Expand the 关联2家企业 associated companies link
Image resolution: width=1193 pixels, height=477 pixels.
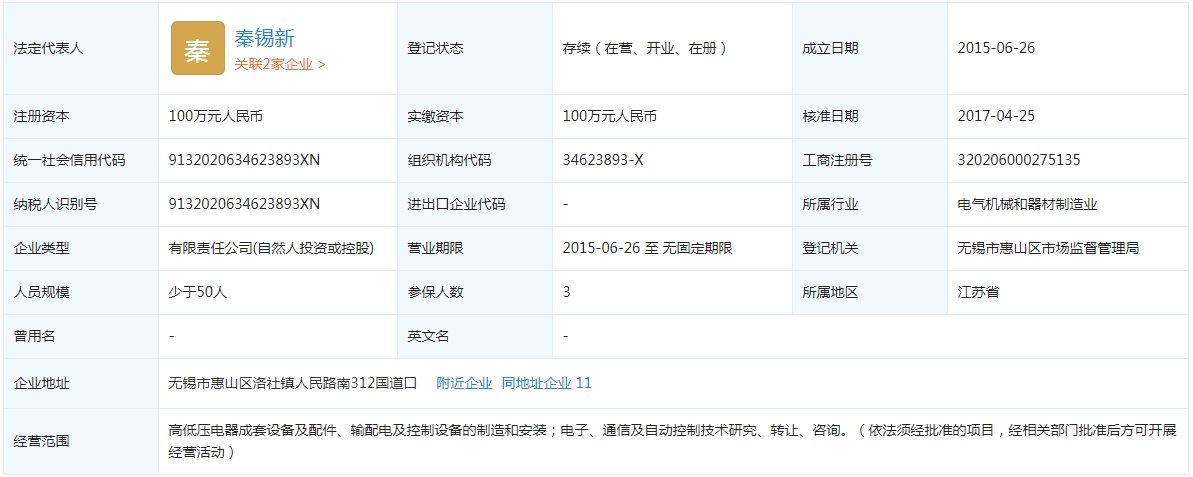click(x=280, y=64)
